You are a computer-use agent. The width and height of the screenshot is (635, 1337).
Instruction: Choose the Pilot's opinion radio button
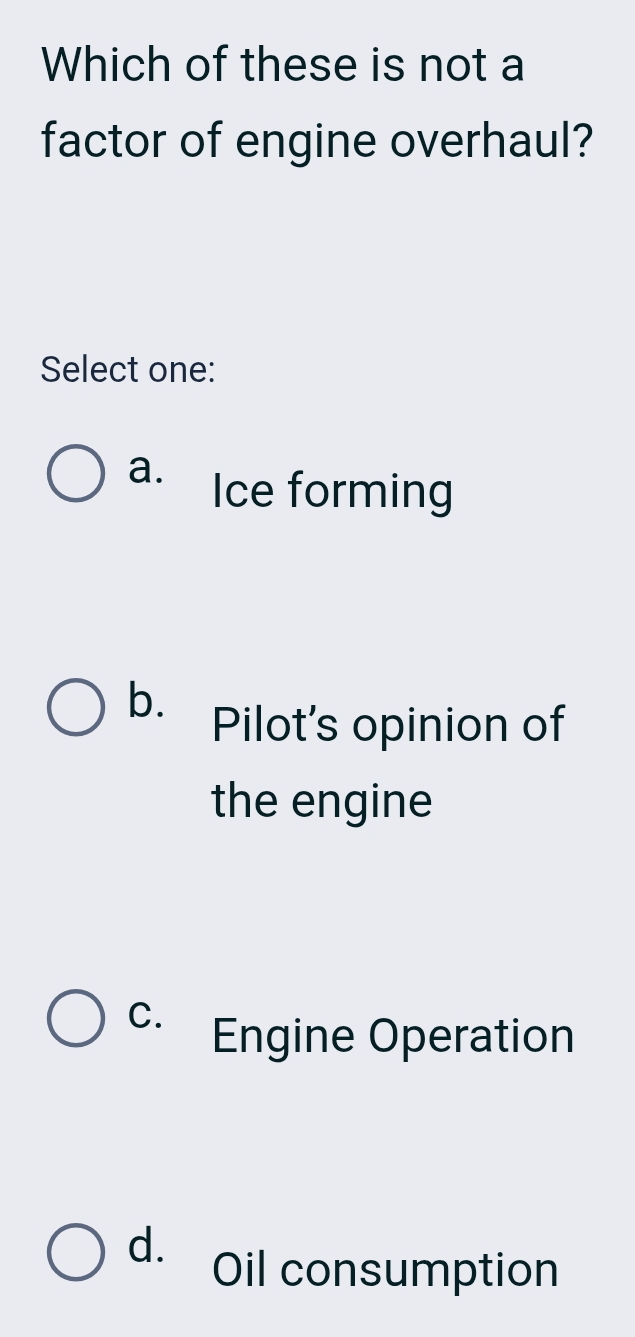[x=76, y=708]
